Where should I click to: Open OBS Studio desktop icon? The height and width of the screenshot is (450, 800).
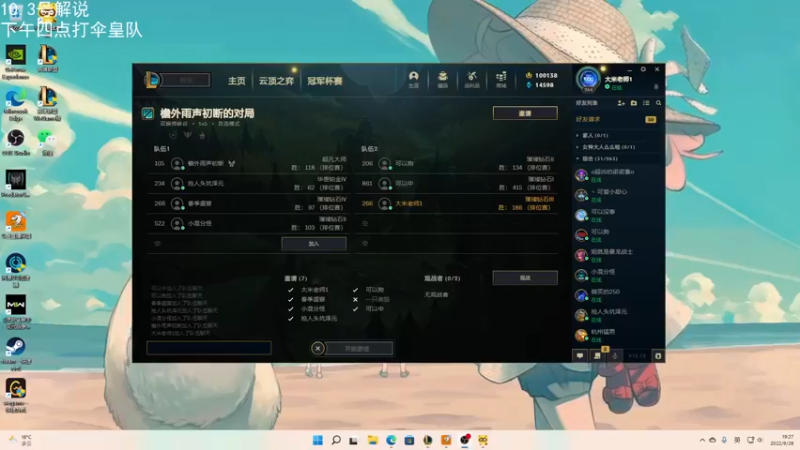point(15,142)
